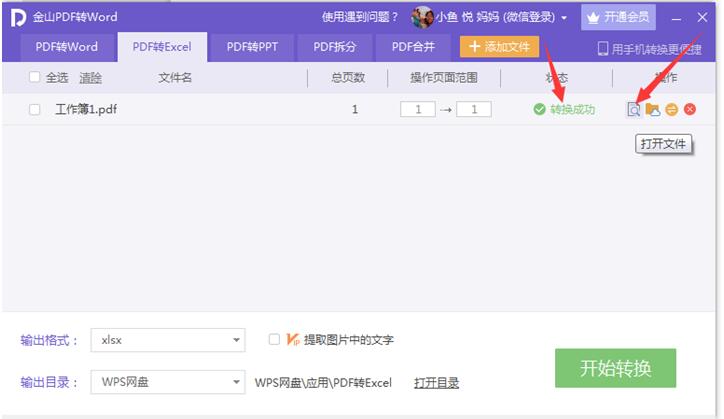Check the box for 工作簿1.pdf
The height and width of the screenshot is (419, 724).
[35, 109]
